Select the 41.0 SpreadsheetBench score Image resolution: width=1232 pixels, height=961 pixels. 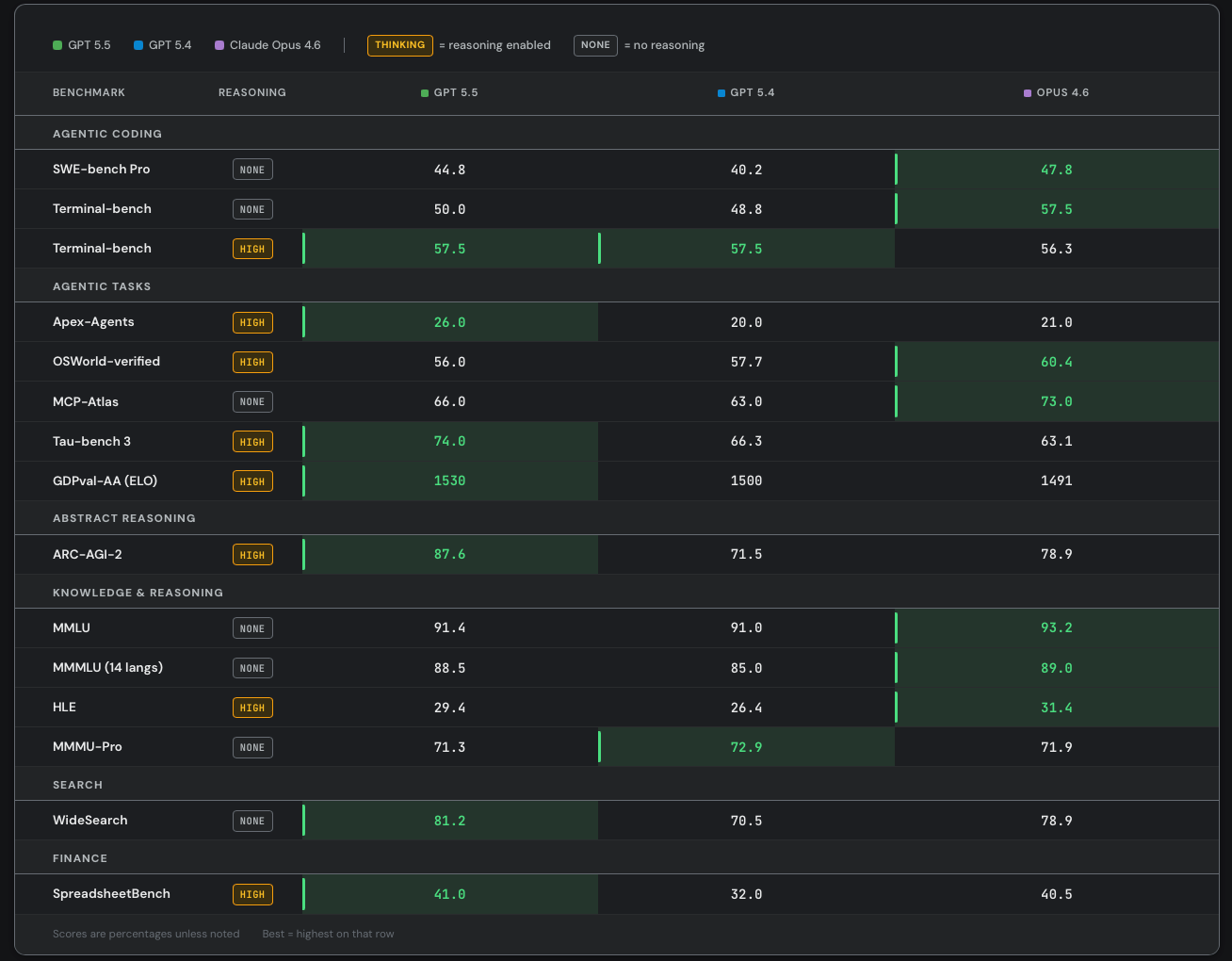pyautogui.click(x=449, y=894)
